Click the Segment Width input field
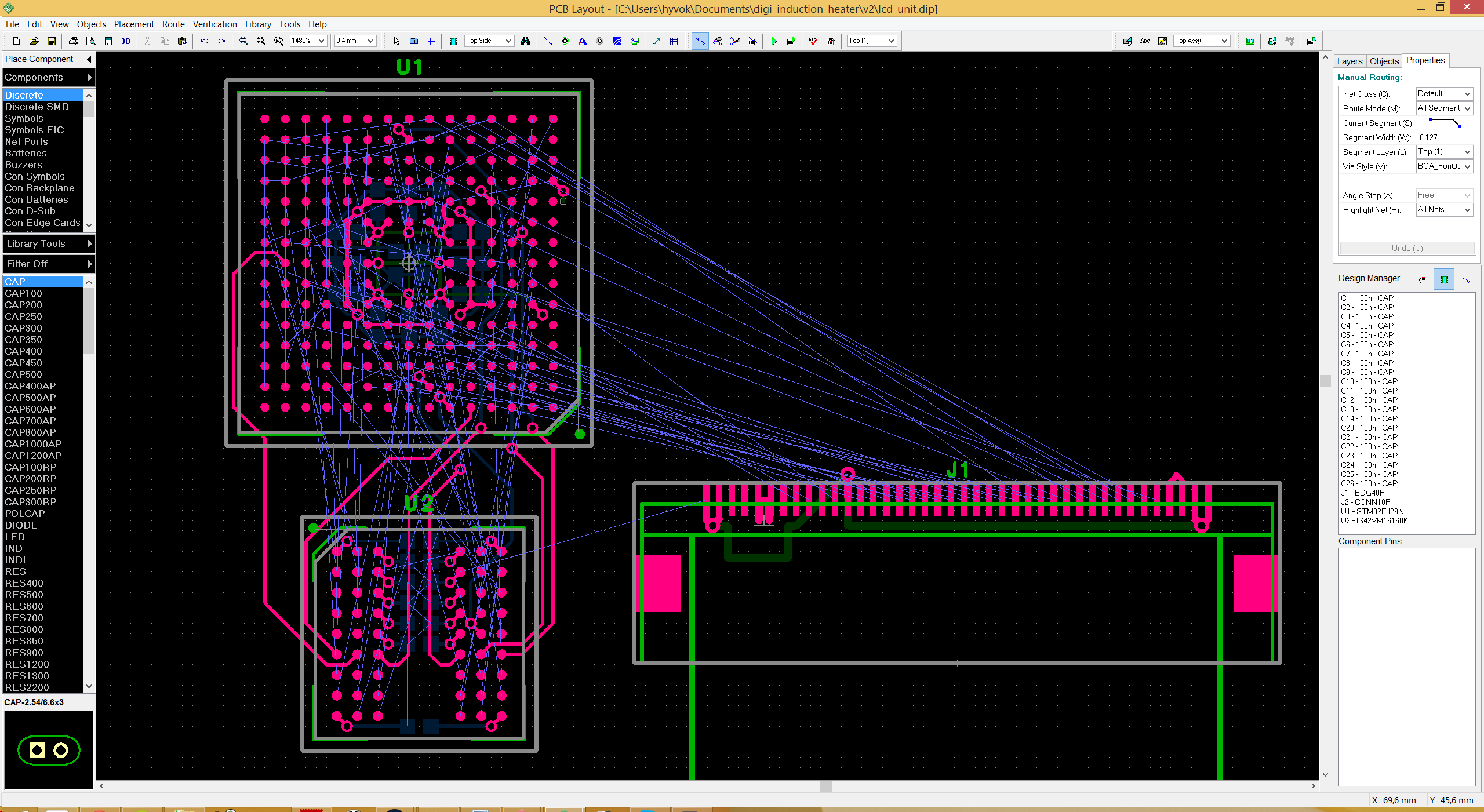The image size is (1484, 812). tap(1444, 137)
